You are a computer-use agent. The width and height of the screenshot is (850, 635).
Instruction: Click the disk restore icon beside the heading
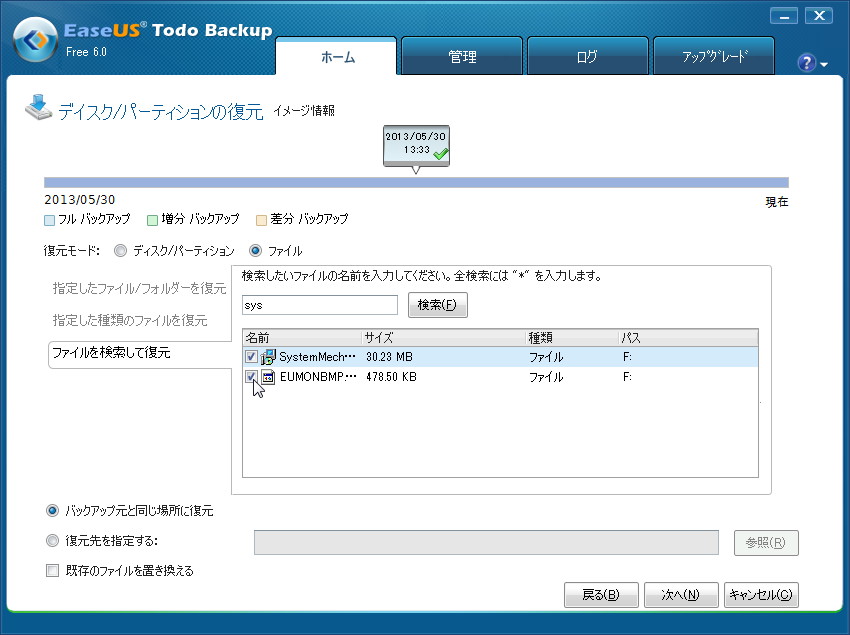38,107
